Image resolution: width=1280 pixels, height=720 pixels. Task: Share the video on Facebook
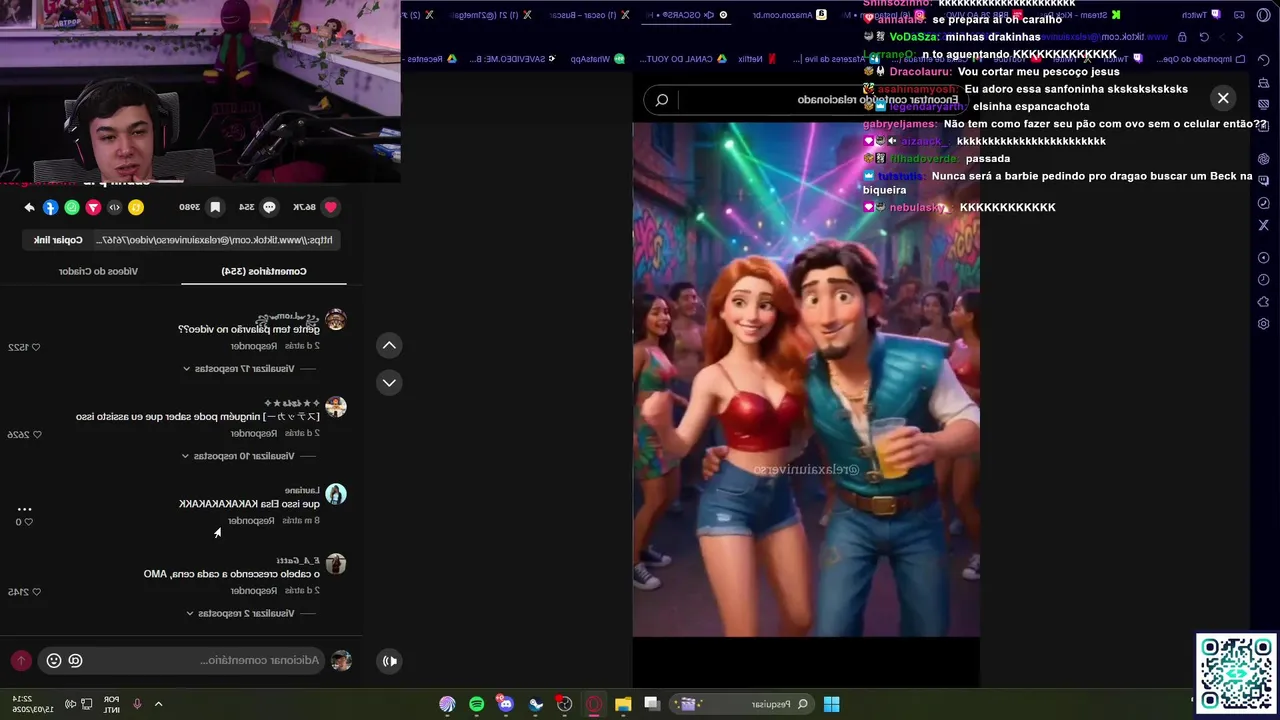(50, 207)
